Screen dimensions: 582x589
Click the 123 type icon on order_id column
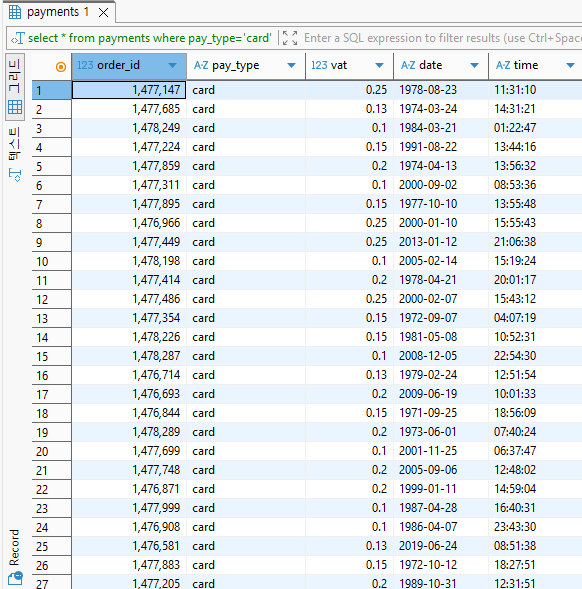tap(85, 65)
